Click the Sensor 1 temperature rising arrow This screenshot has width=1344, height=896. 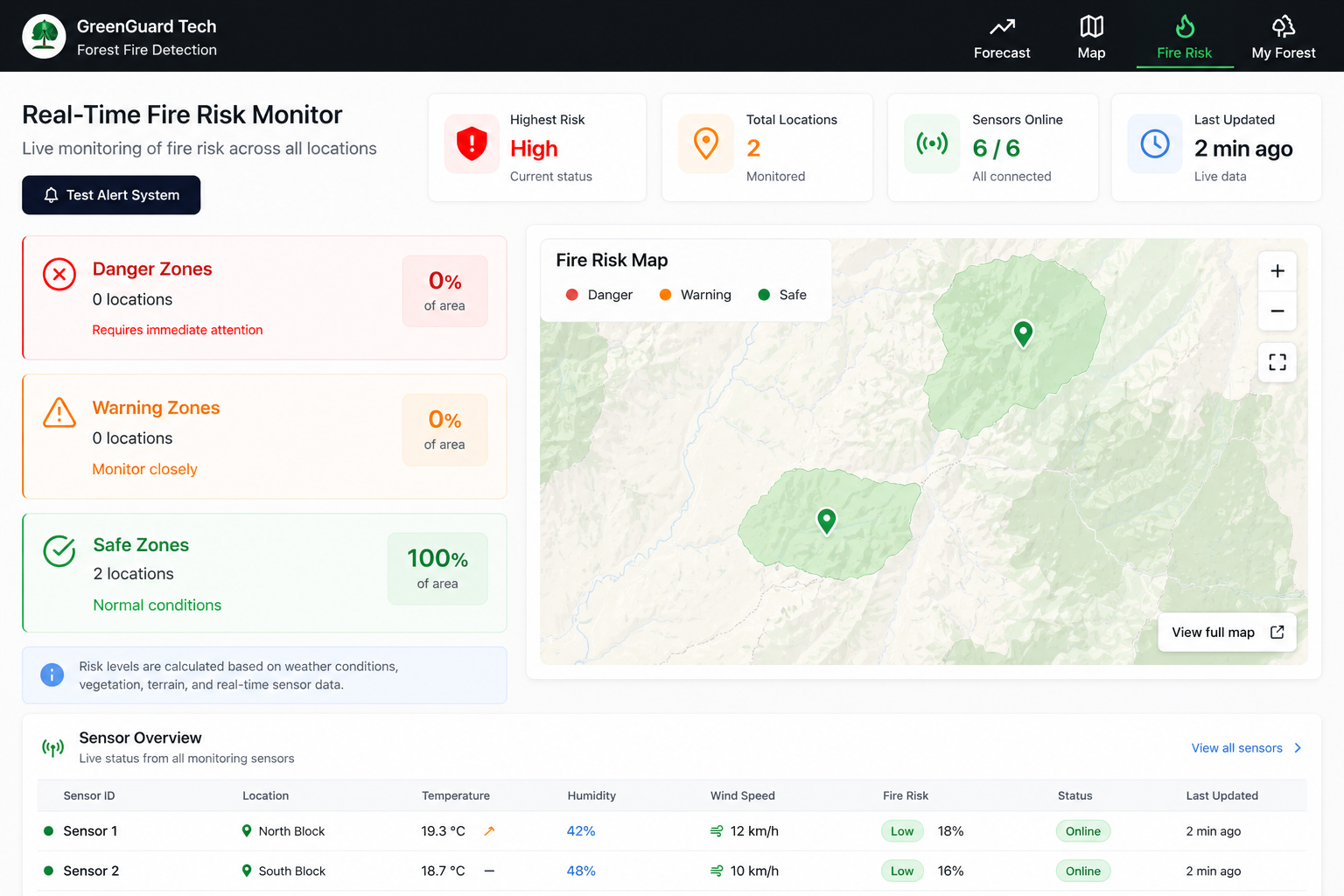(x=489, y=831)
